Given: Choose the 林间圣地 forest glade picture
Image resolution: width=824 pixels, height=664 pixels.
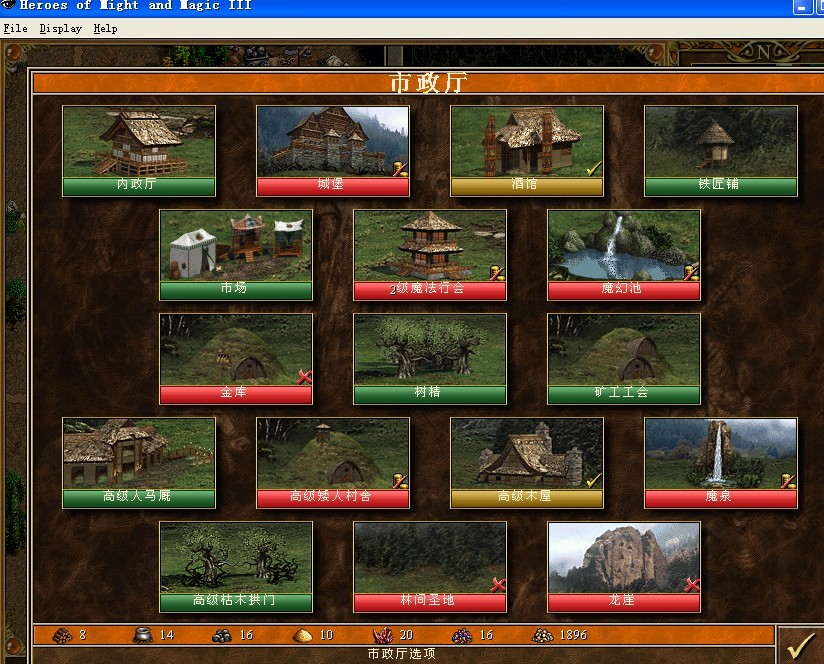Looking at the screenshot, I should (x=430, y=558).
